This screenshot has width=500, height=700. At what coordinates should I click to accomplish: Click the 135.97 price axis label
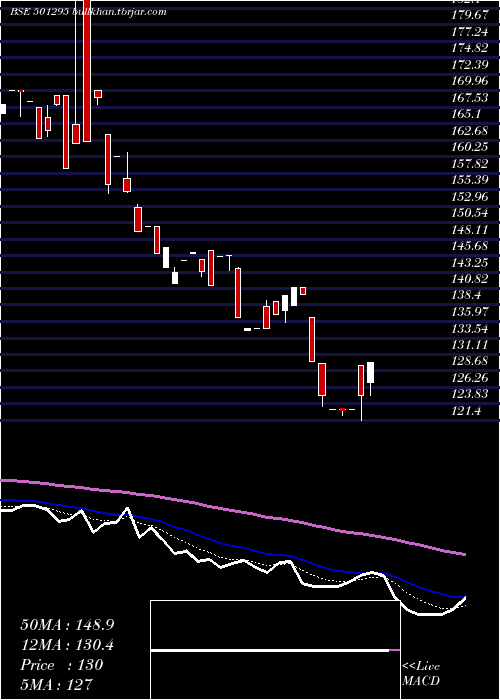pos(469,312)
